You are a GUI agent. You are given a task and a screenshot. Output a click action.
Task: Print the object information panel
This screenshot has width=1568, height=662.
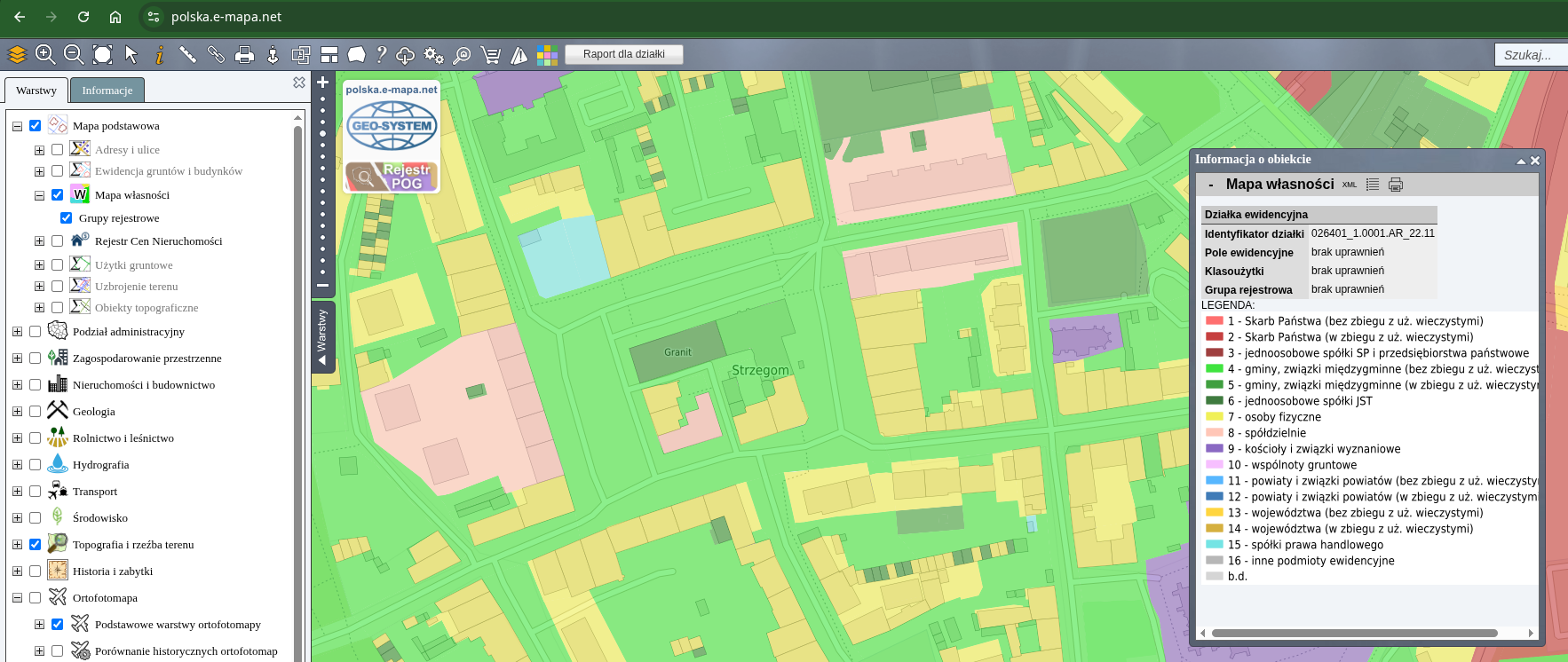(x=1396, y=185)
